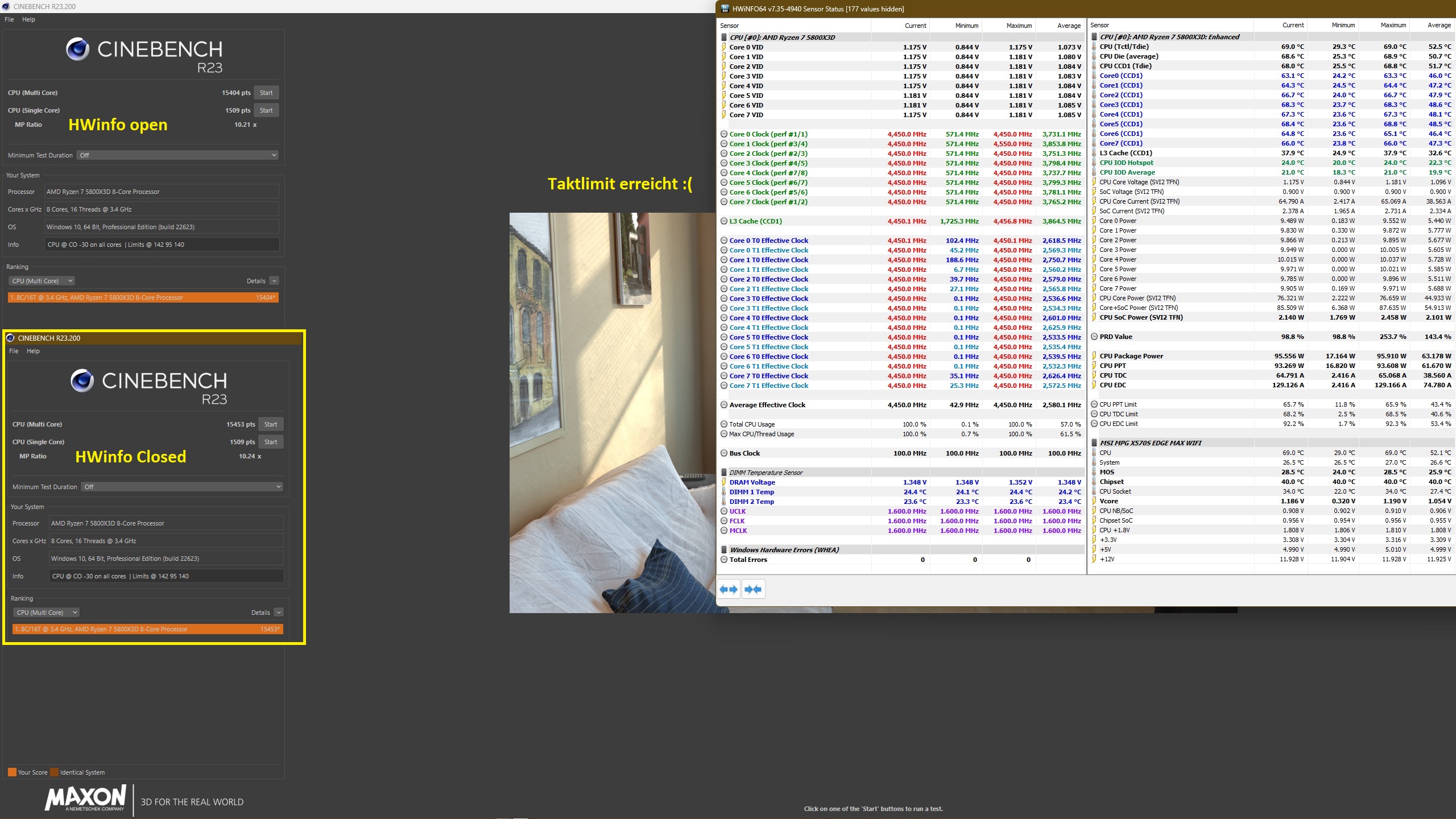Click the Info field containing 'CPU @ CO -30' in the top Cinebench window
This screenshot has width=1456, height=819.
(x=162, y=245)
